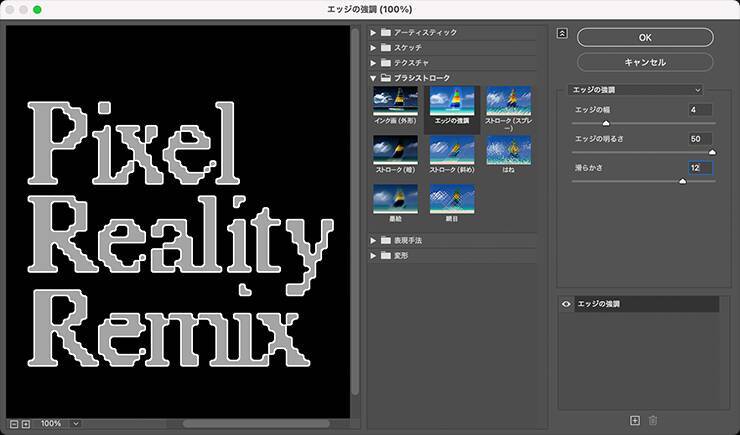Image resolution: width=740 pixels, height=435 pixels.
Task: Select the 網目 crosshatch filter thumbnail
Action: (452, 197)
